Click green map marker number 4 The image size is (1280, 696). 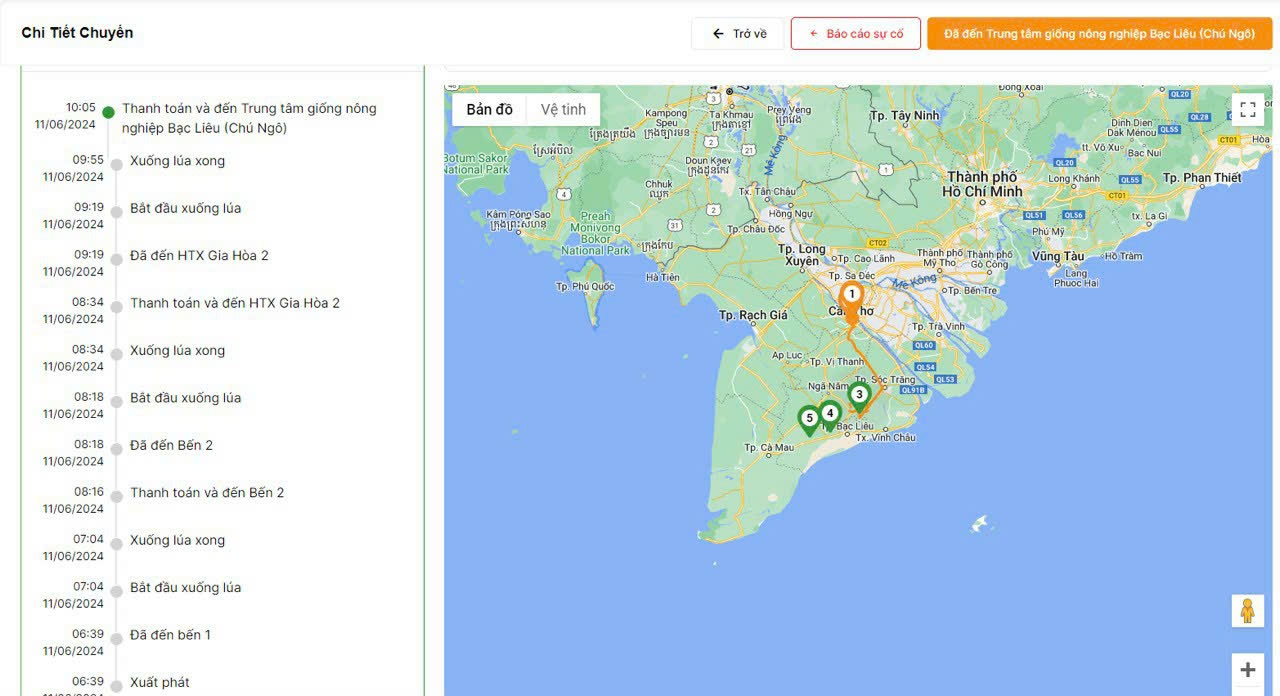click(x=829, y=413)
